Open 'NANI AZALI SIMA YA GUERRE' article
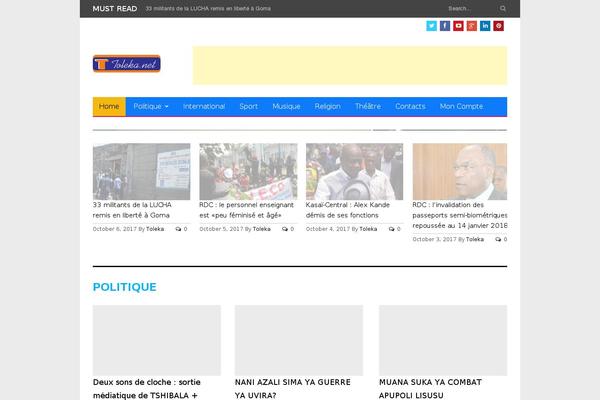This screenshot has width=600, height=400. (x=293, y=389)
